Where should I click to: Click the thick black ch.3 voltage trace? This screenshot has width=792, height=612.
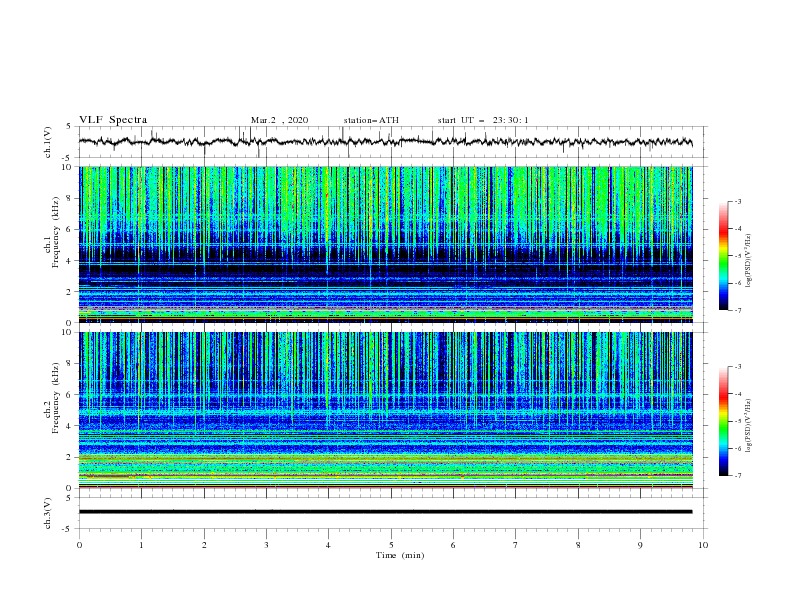click(386, 512)
